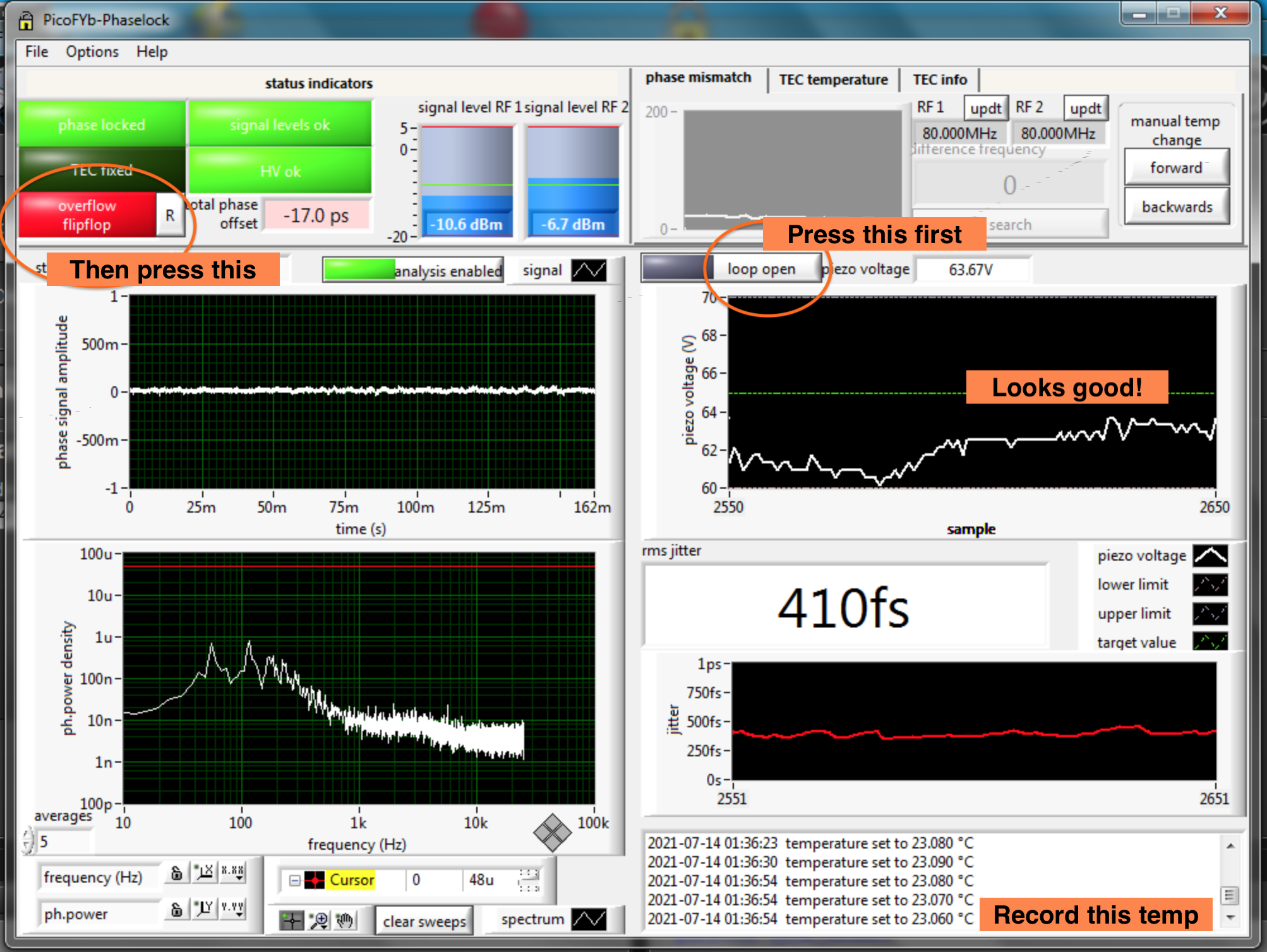Click the frequency autoscale X icon
Screen dimensions: 1267x952
click(204, 873)
